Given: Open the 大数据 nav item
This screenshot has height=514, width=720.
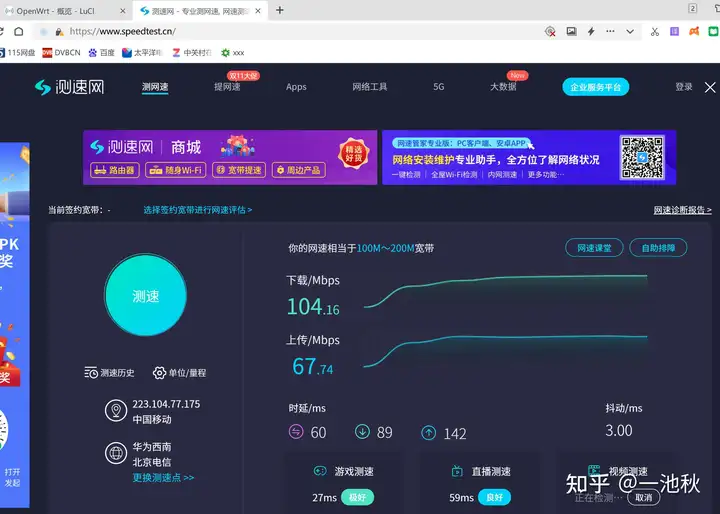Looking at the screenshot, I should (x=503, y=87).
